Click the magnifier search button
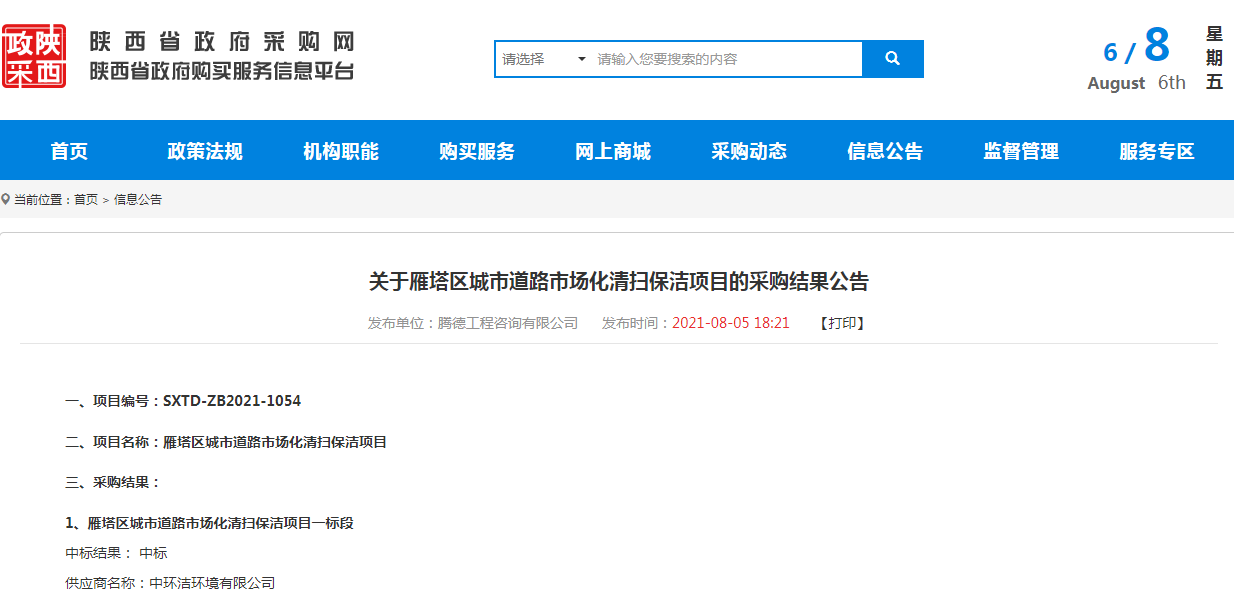This screenshot has width=1234, height=598. (x=892, y=59)
